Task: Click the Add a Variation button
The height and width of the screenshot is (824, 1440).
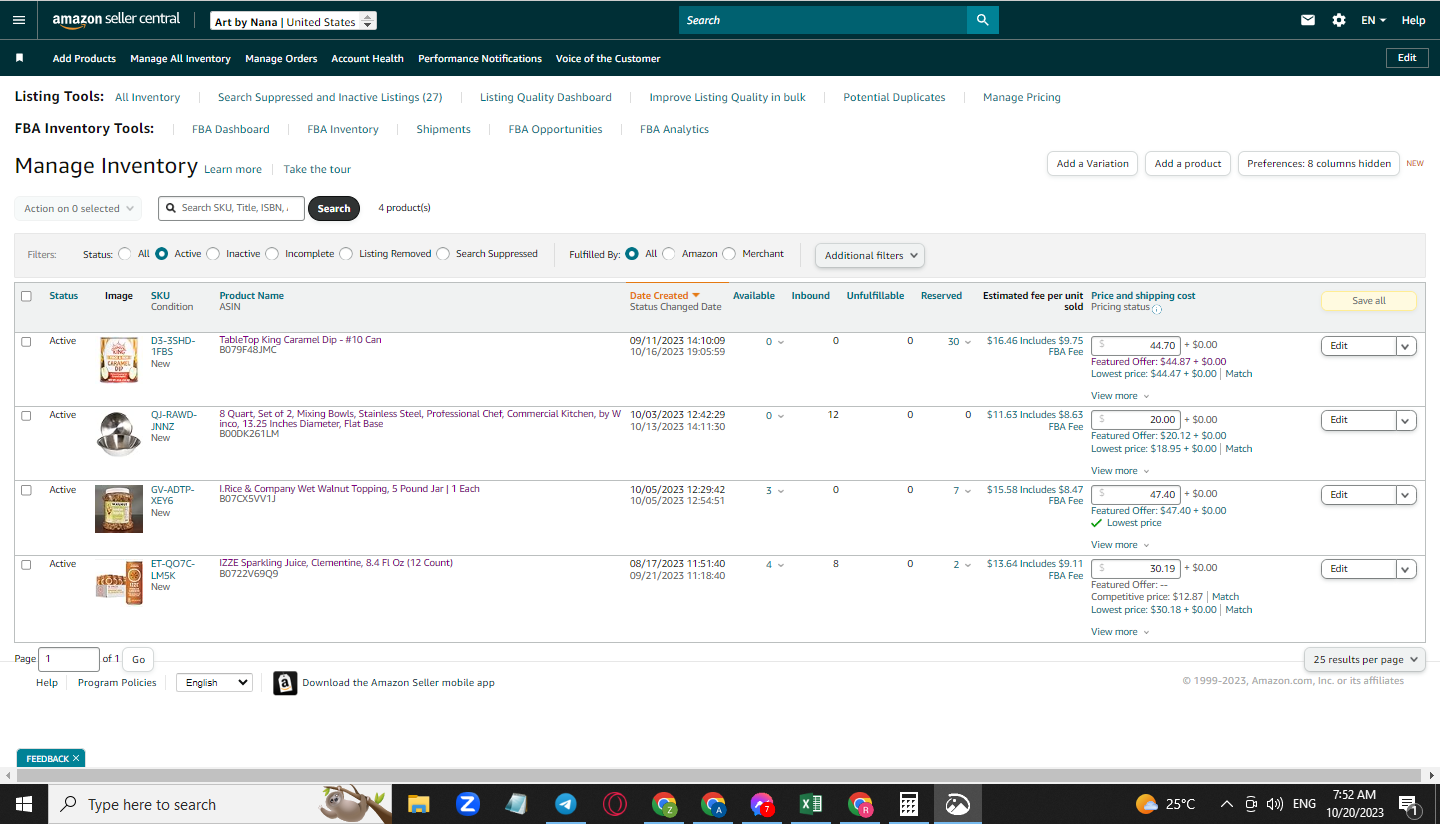Action: coord(1092,164)
